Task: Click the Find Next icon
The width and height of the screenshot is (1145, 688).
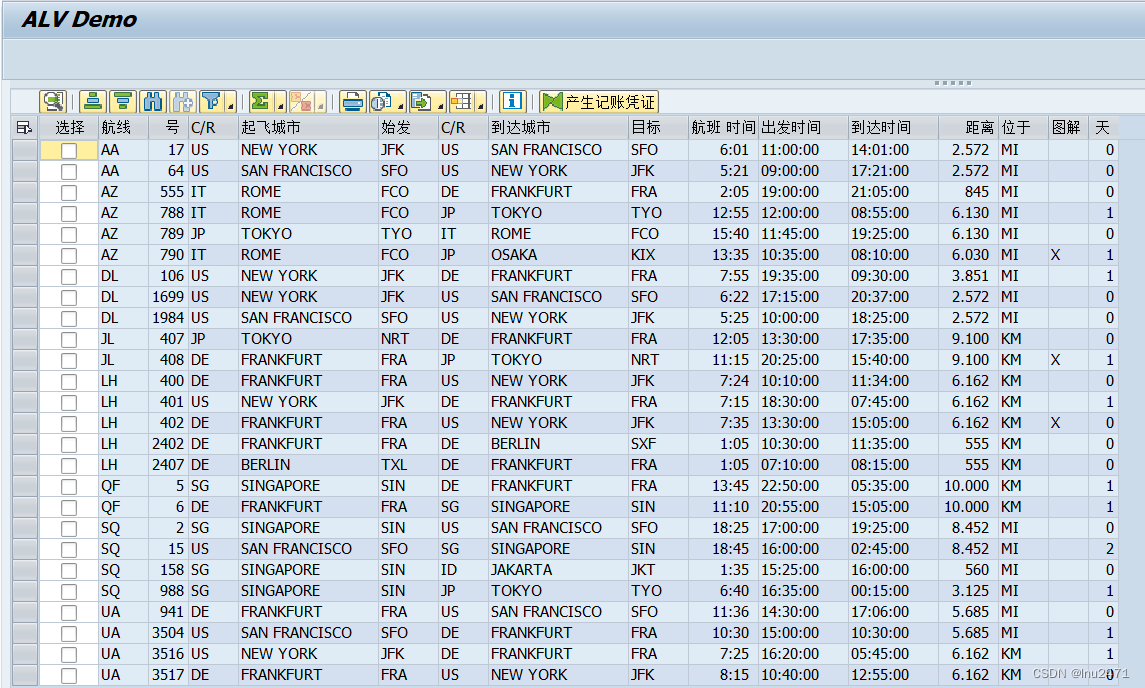Action: (x=181, y=101)
